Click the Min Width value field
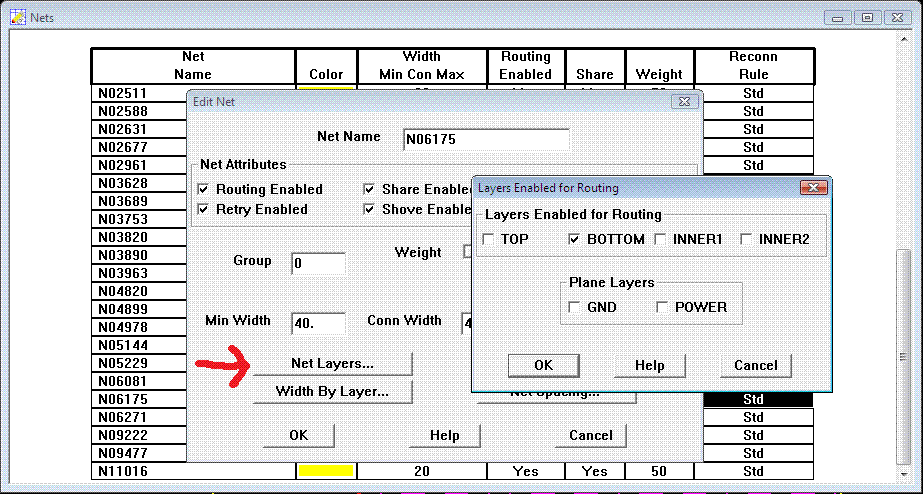Screen dimensions: 923x494 point(318,323)
